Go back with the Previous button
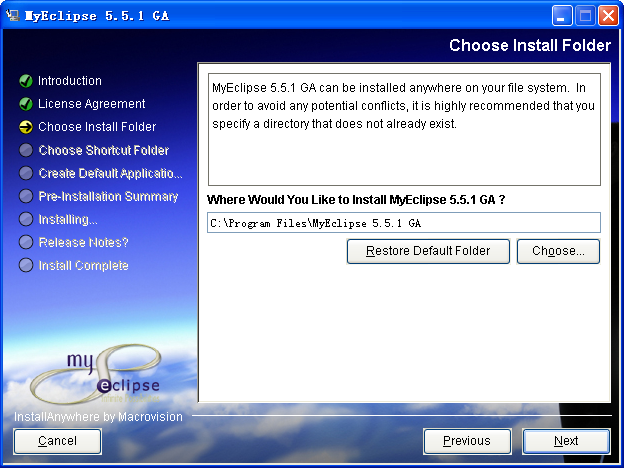This screenshot has width=624, height=468. tap(467, 441)
